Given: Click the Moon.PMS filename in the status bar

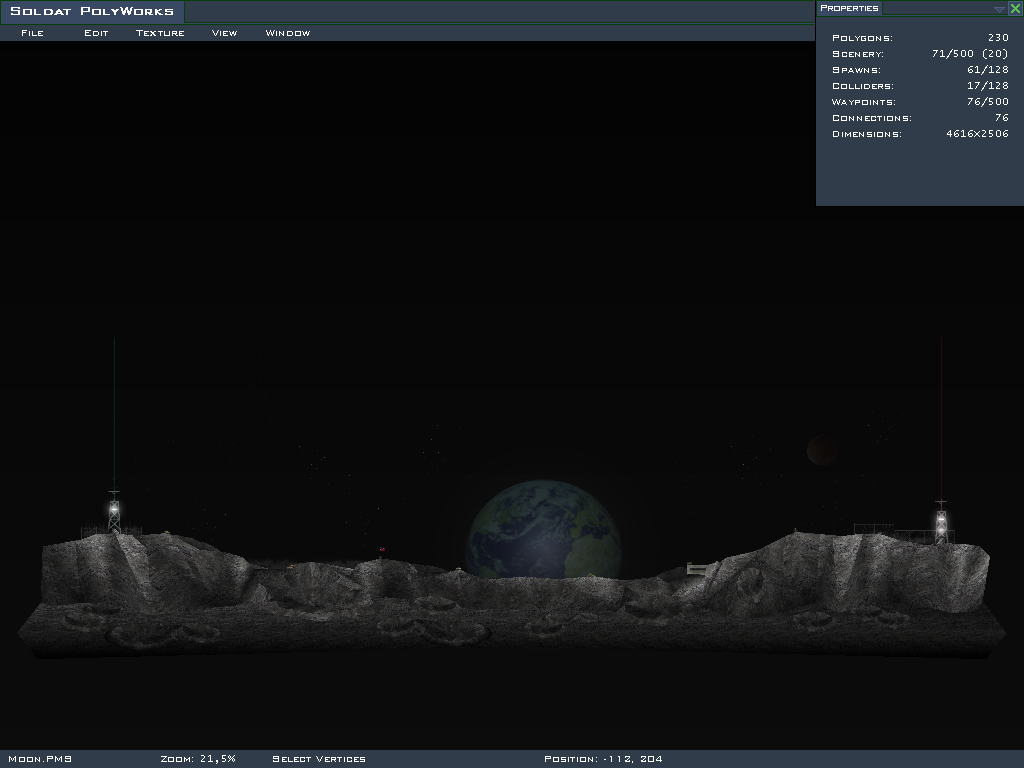Looking at the screenshot, I should [33, 759].
